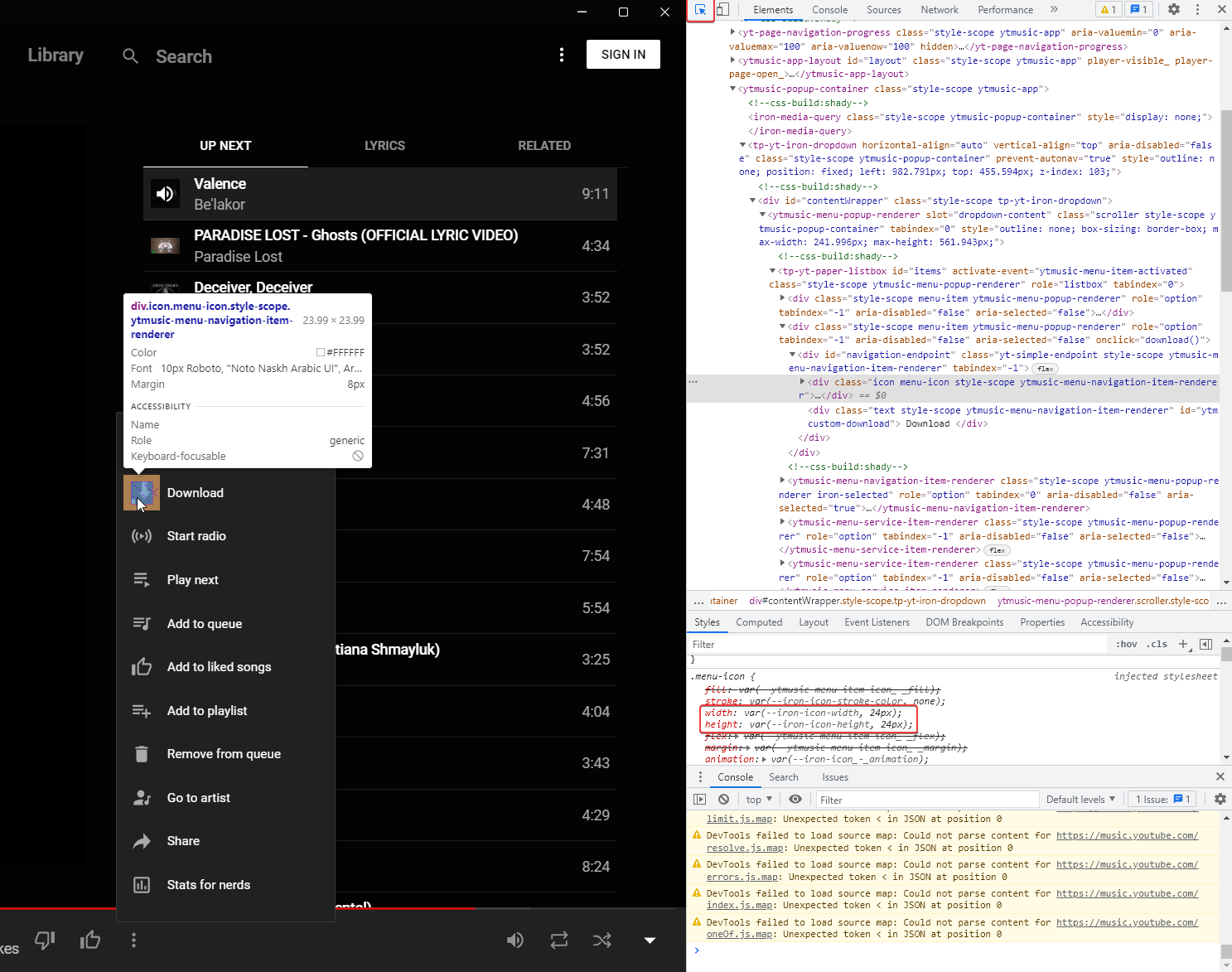Open the YouTube Music search icon
The width and height of the screenshot is (1232, 972).
pos(130,56)
